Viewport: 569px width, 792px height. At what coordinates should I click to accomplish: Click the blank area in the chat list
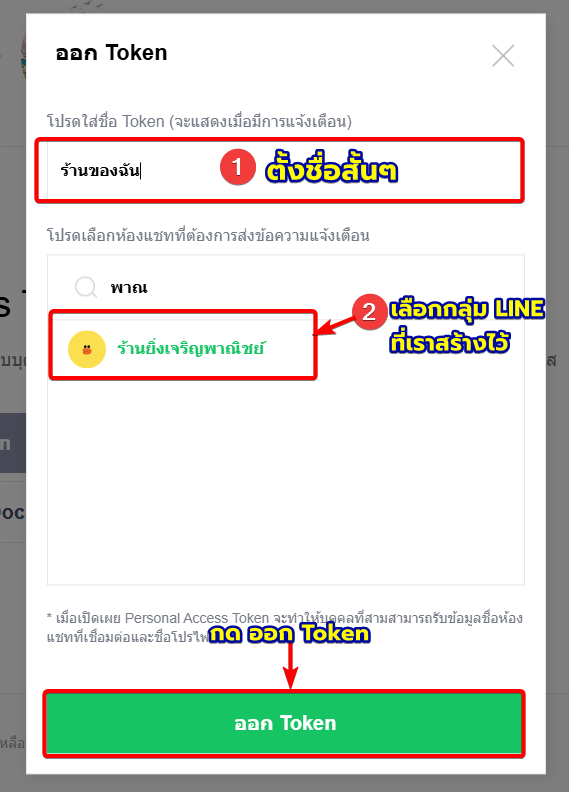[x=286, y=480]
